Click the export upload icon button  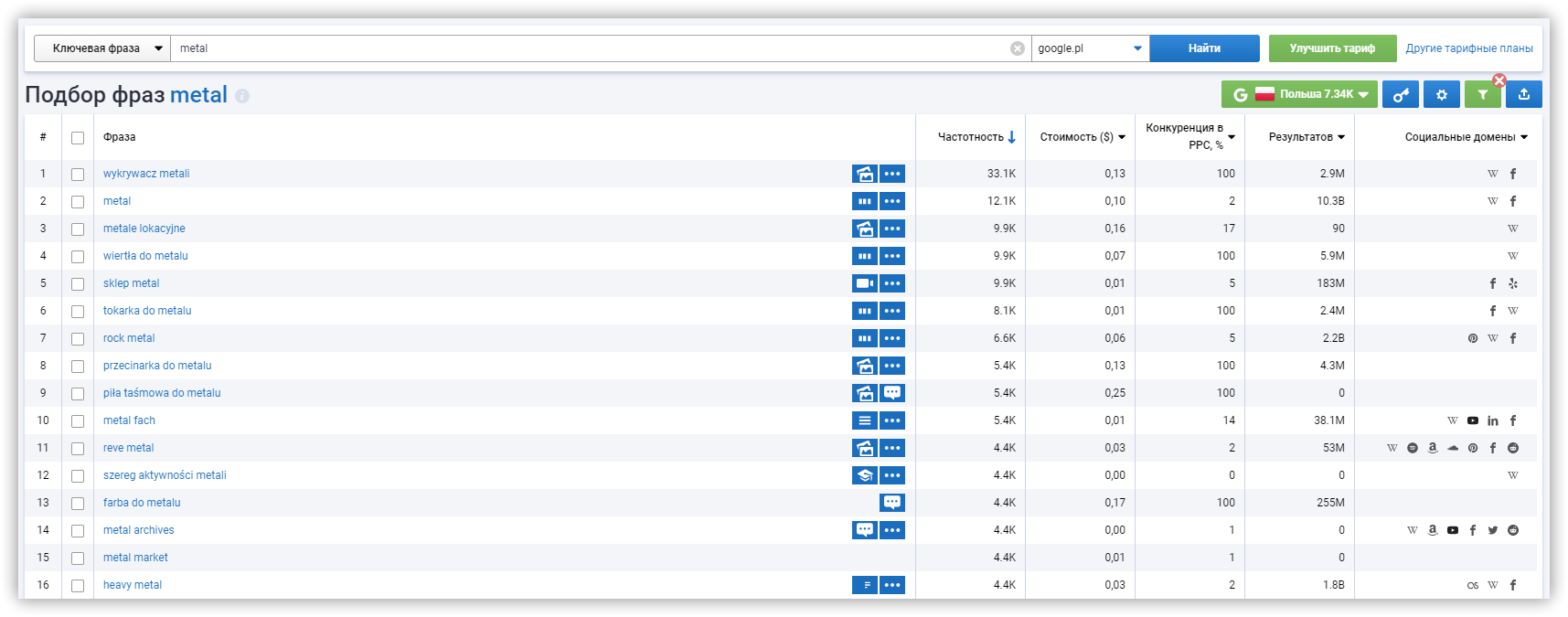click(1524, 94)
